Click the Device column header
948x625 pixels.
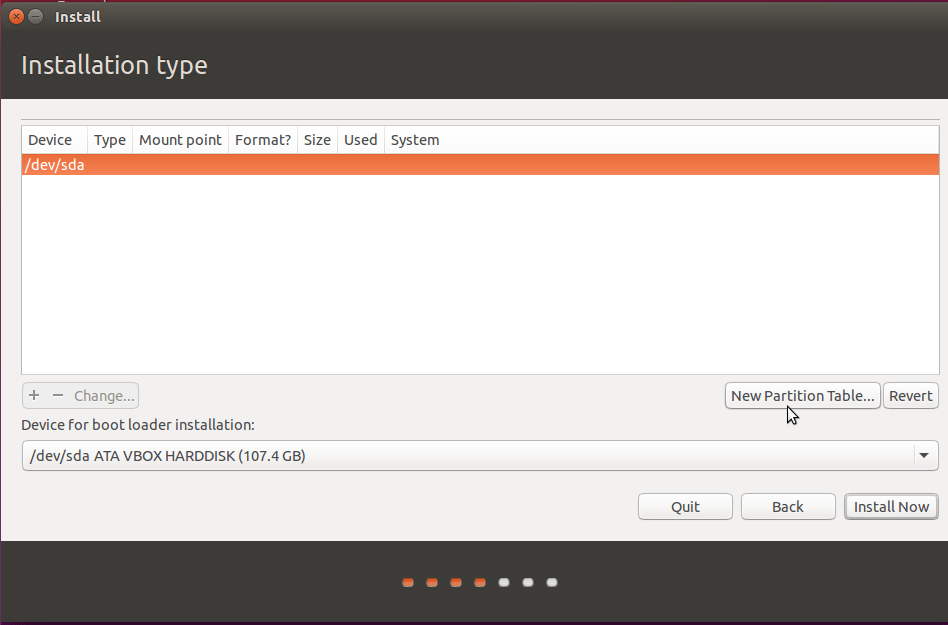52,140
